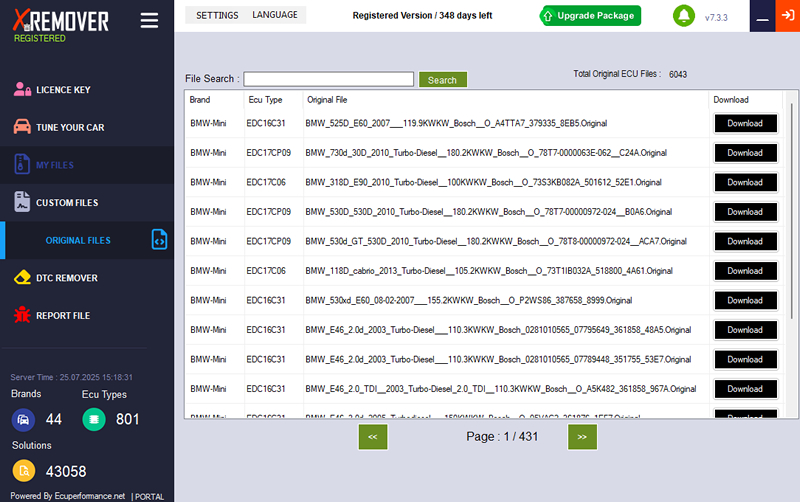800x502 pixels.
Task: Click the Brand column header
Action: [199, 100]
